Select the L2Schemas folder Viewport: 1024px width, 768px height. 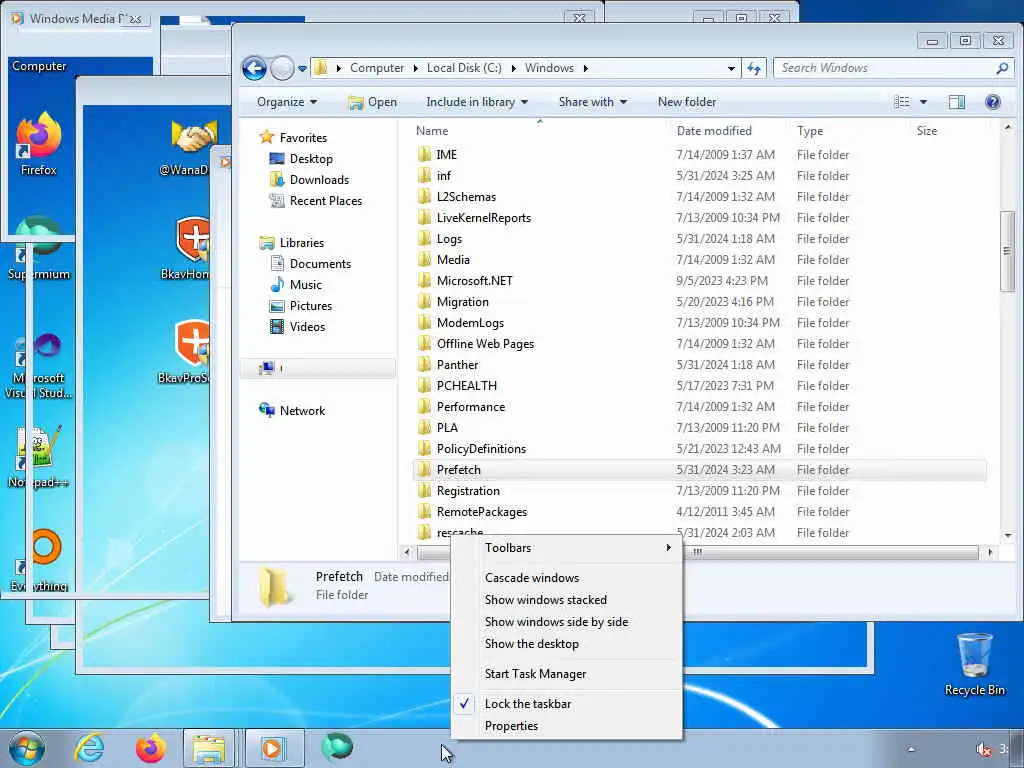click(466, 197)
